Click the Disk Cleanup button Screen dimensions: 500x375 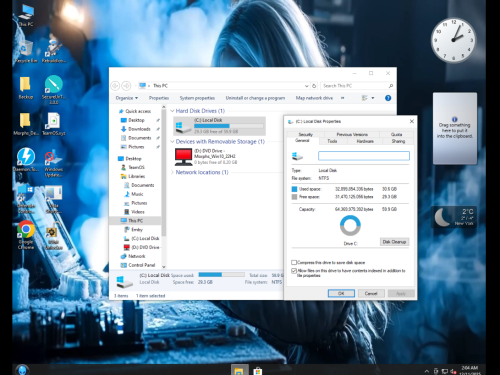point(394,242)
